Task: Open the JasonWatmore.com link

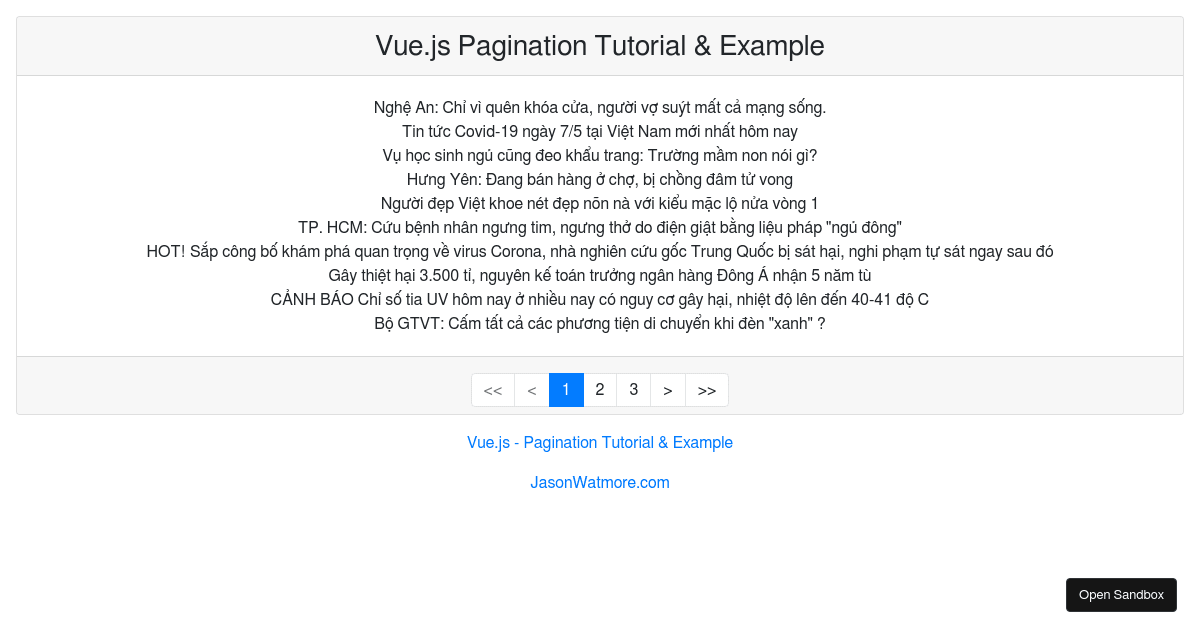Action: (600, 483)
